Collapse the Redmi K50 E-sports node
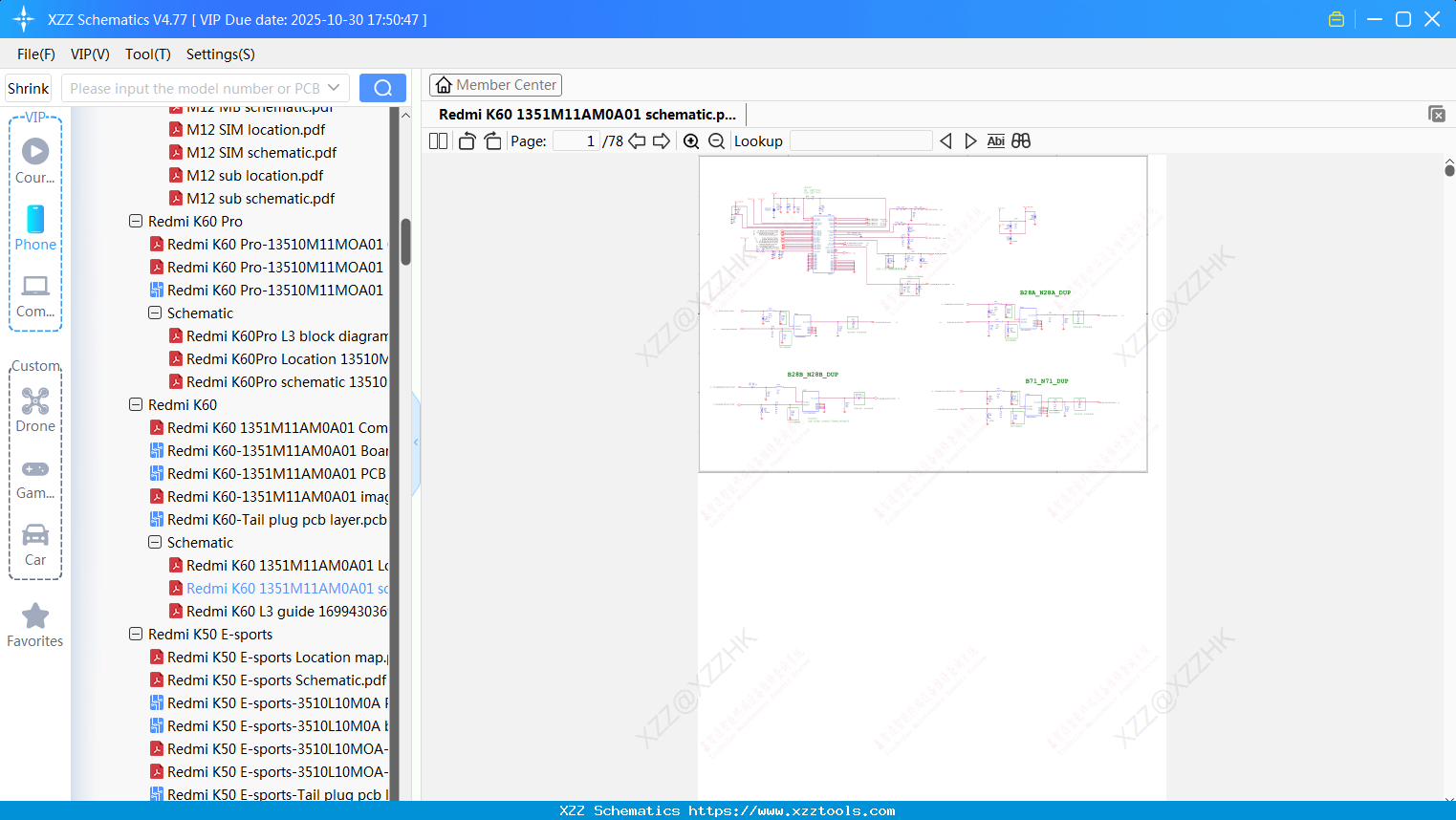Image resolution: width=1456 pixels, height=820 pixels. point(135,634)
